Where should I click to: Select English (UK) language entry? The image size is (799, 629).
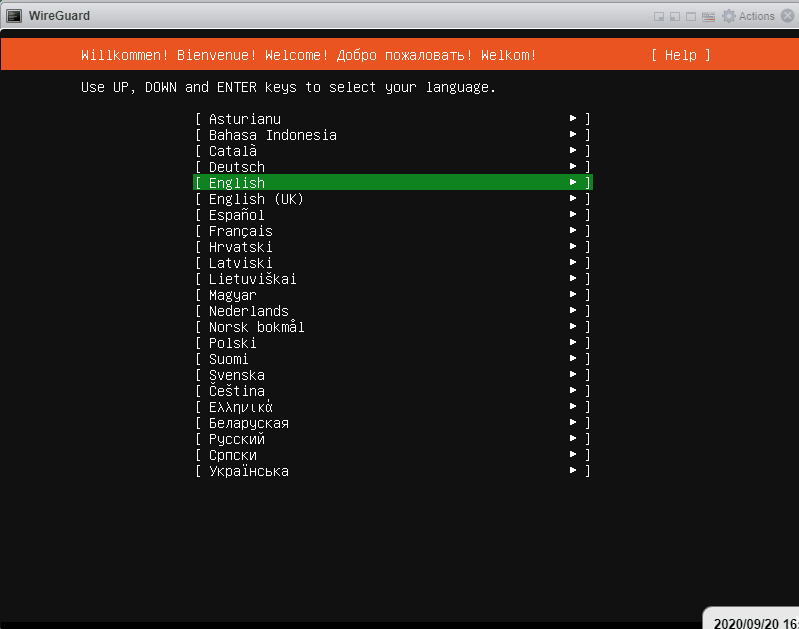[256, 199]
